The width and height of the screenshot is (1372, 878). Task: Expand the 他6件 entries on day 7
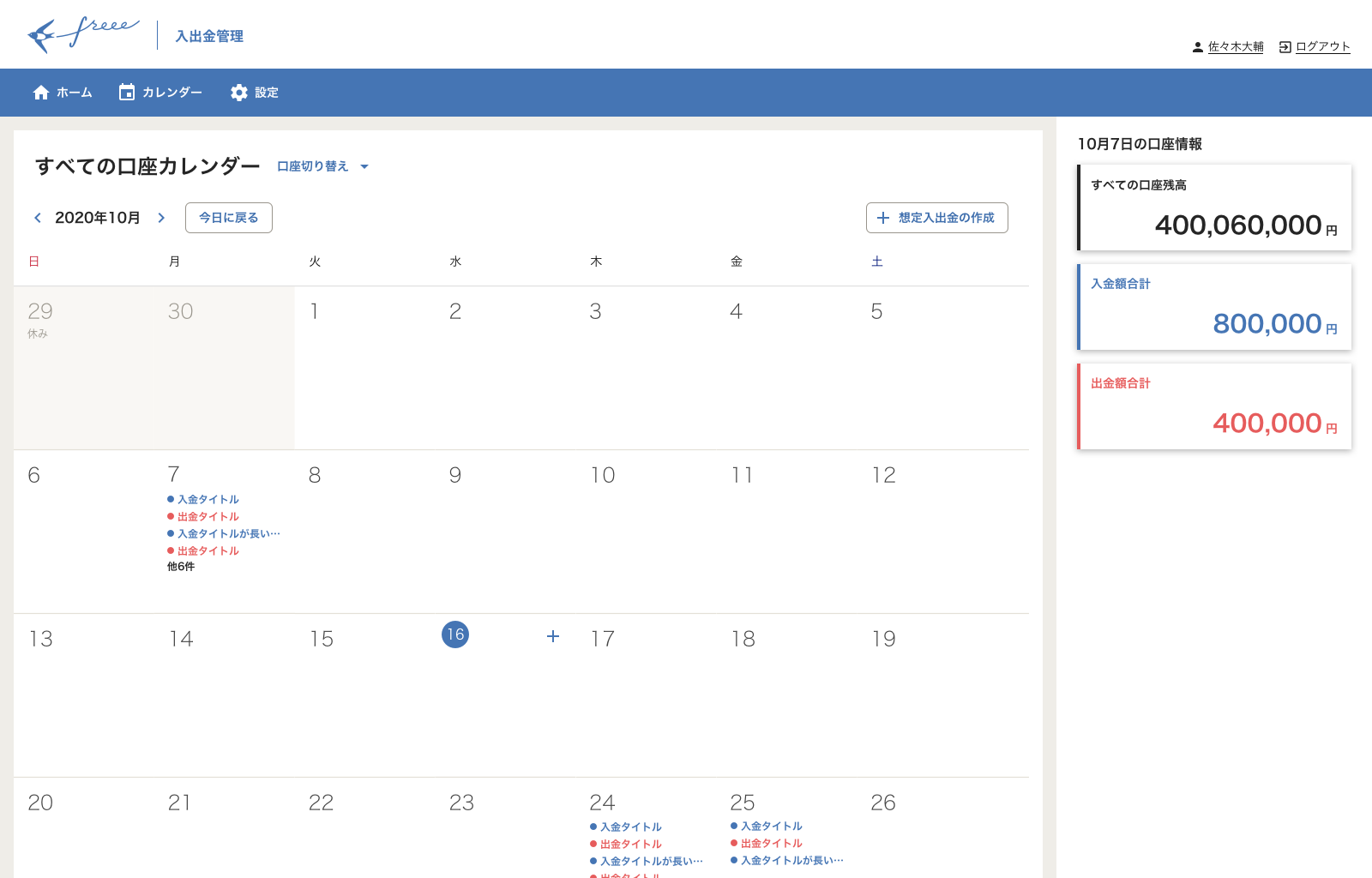[x=181, y=567]
